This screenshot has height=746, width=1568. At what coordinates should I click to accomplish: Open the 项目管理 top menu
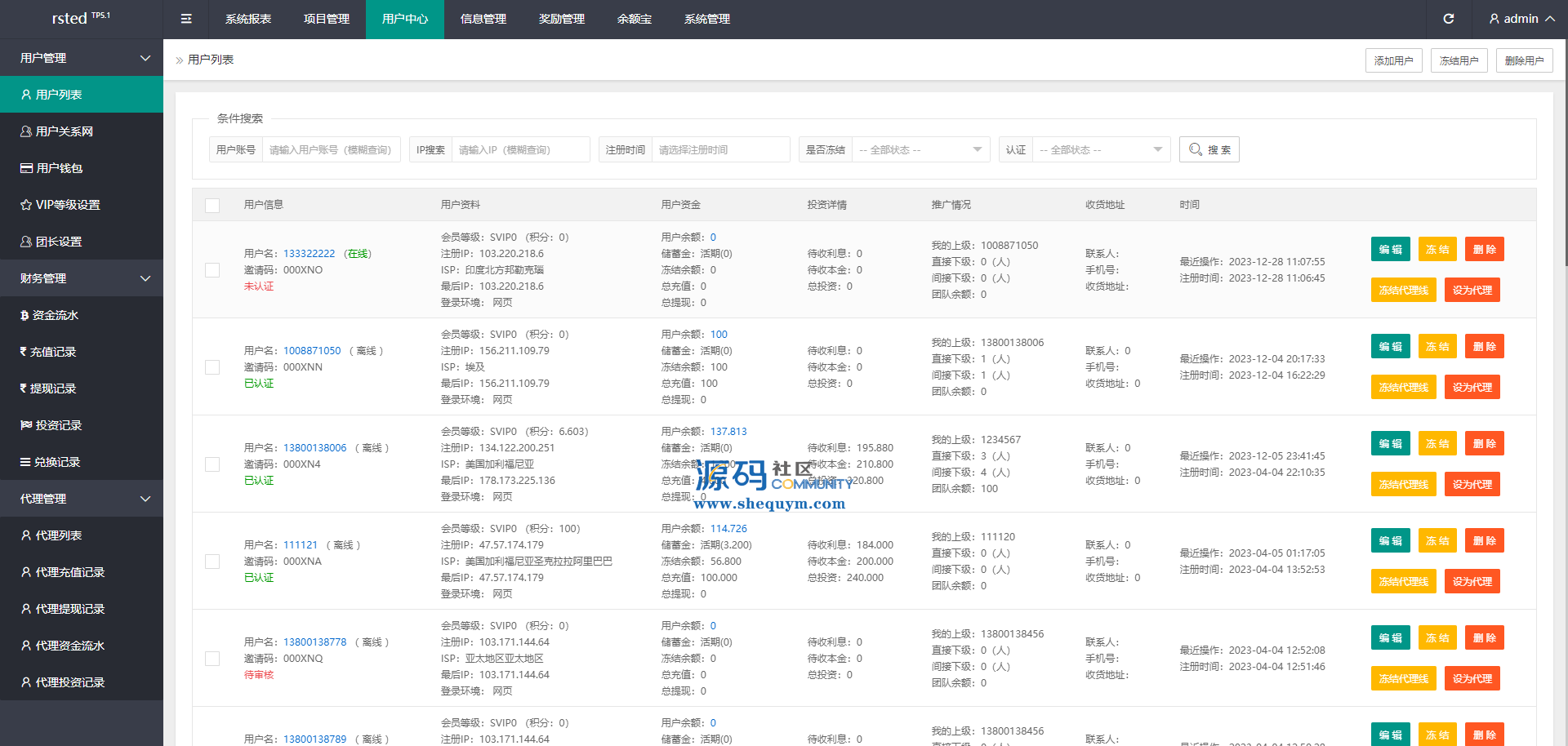[327, 19]
